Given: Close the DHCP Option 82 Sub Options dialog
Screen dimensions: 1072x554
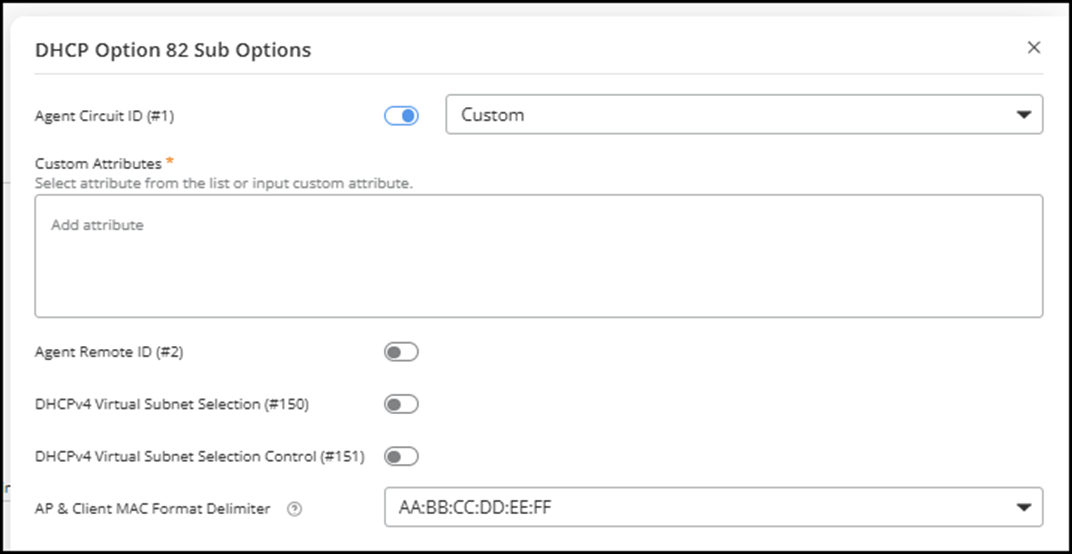Looking at the screenshot, I should [1034, 48].
